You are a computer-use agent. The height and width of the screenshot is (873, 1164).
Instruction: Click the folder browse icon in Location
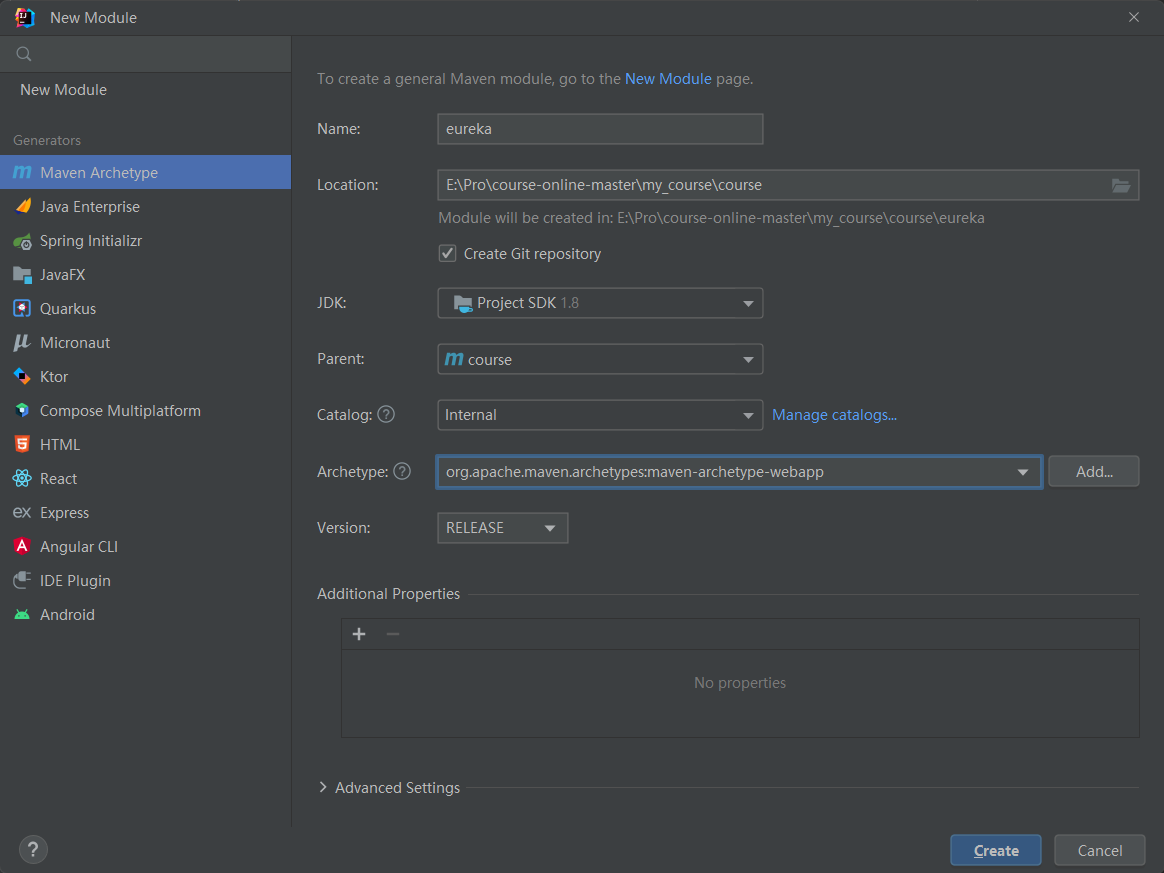click(1120, 185)
